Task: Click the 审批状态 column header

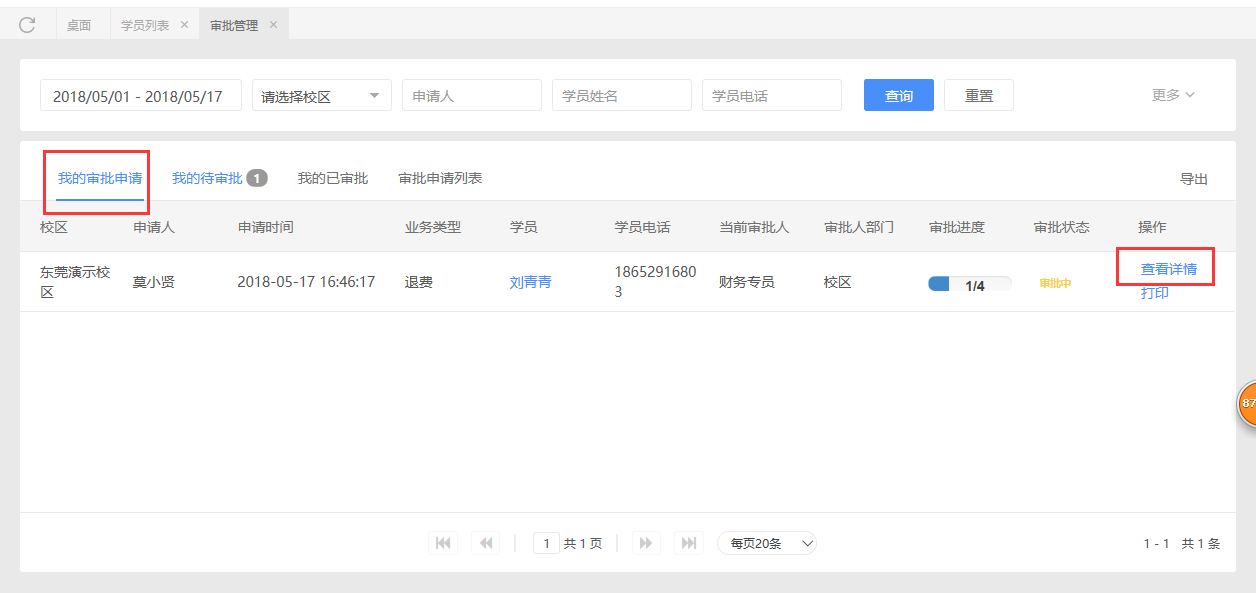Action: point(1062,227)
